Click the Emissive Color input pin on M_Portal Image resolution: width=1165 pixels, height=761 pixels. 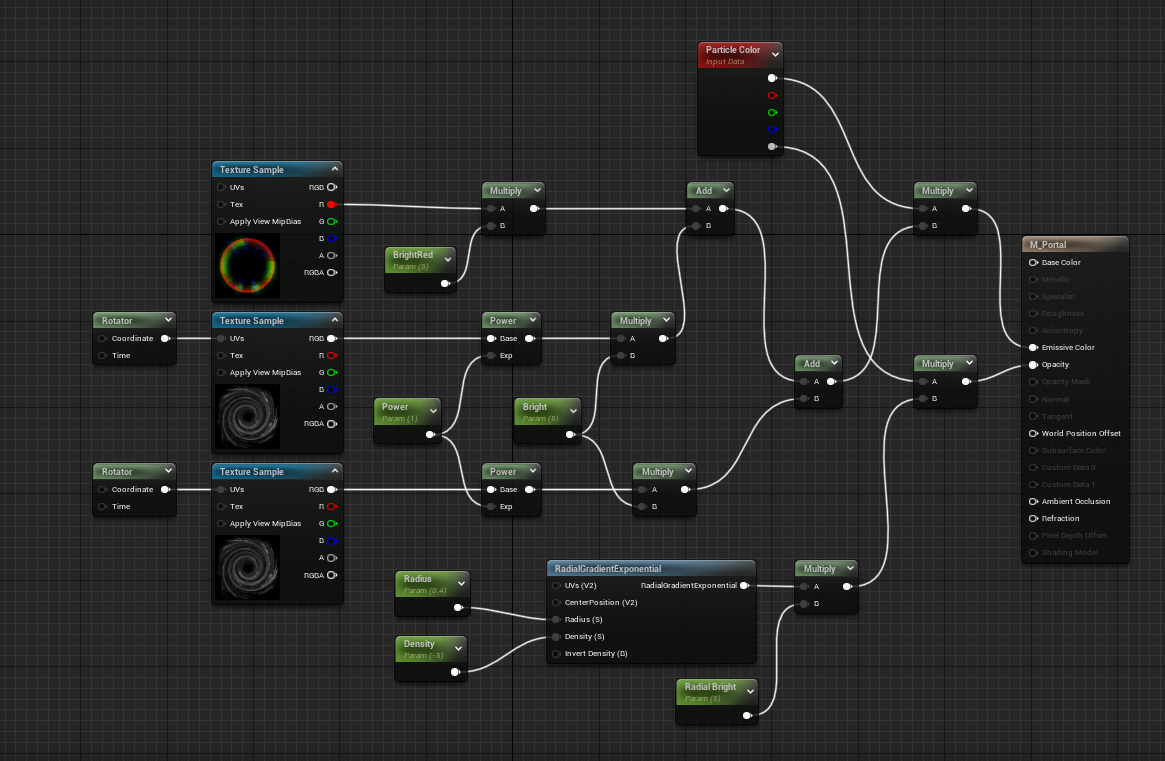coord(1033,347)
